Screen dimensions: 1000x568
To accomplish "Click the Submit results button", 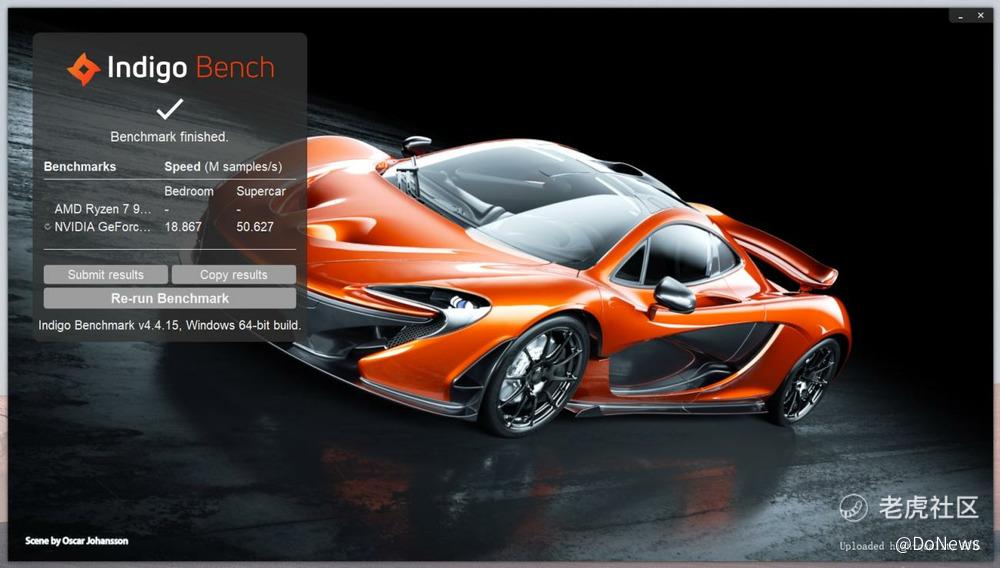I will [106, 275].
